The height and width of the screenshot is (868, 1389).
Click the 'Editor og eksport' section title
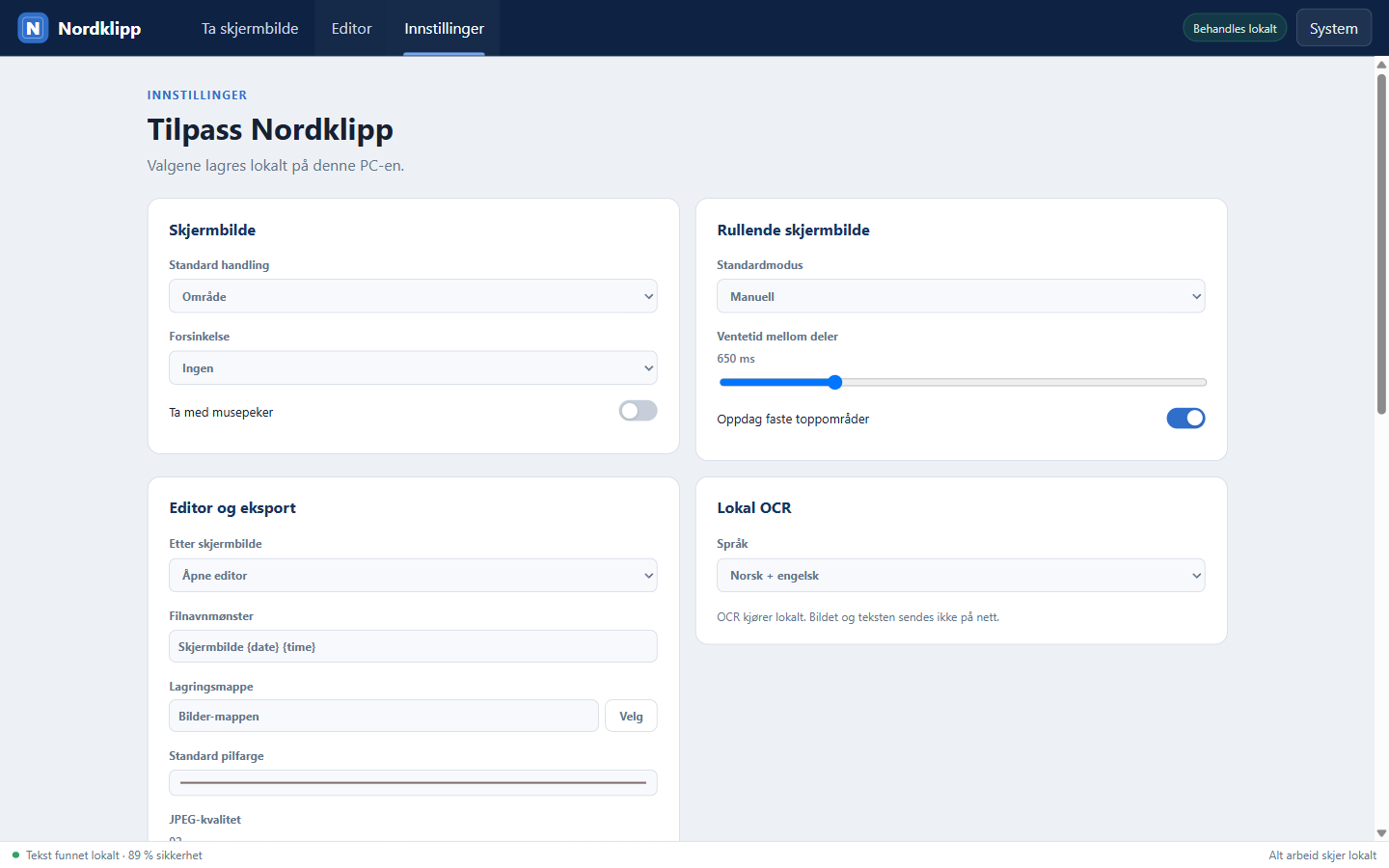[x=232, y=508]
